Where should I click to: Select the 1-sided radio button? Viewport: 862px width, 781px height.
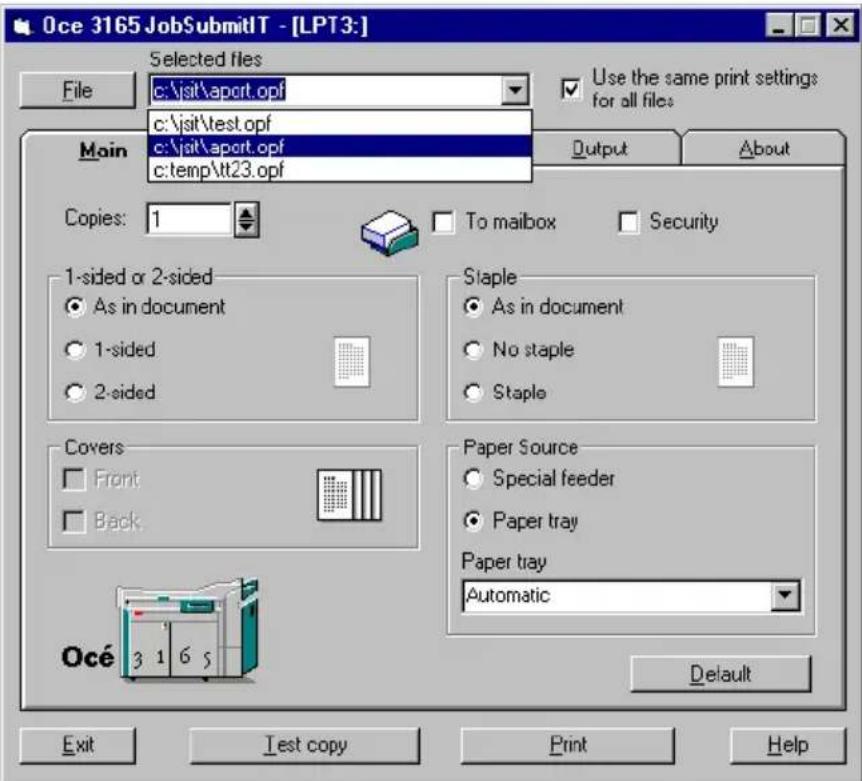click(75, 349)
